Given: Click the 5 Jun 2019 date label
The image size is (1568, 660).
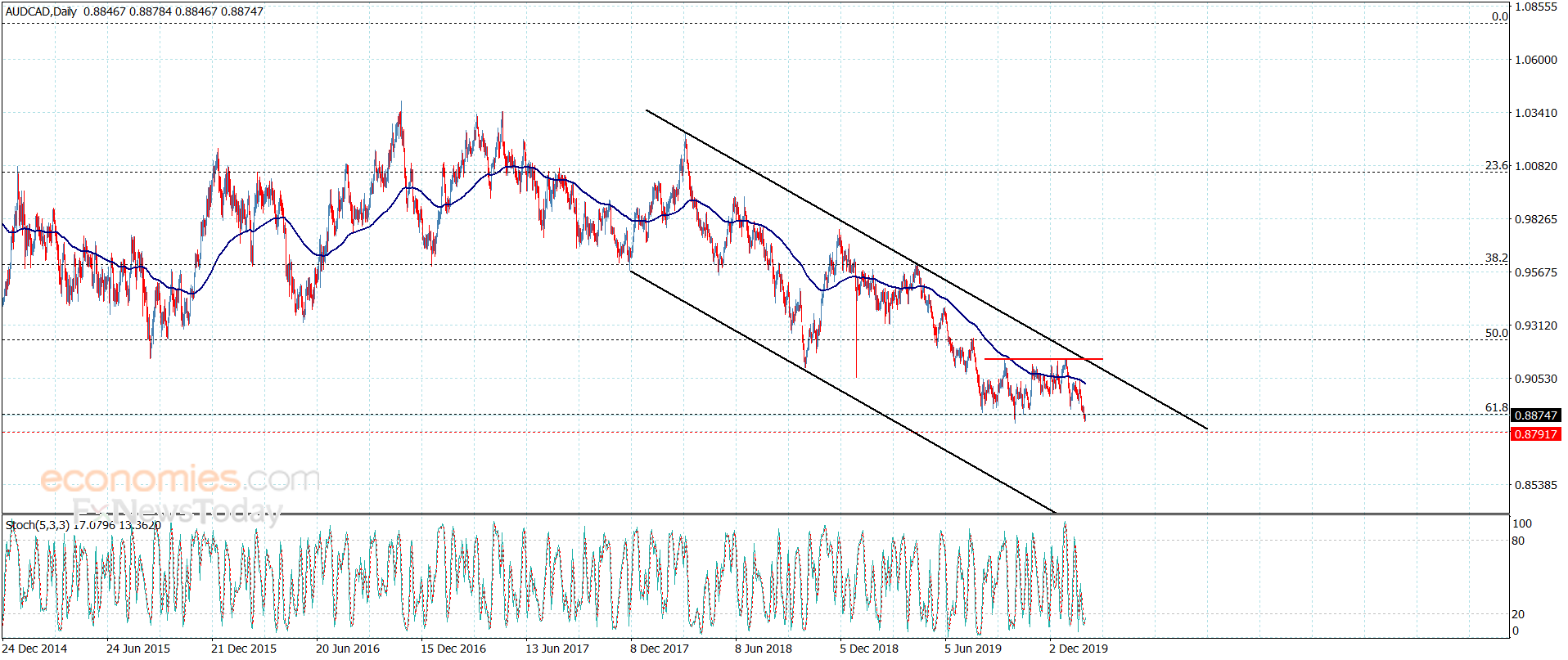Looking at the screenshot, I should [973, 649].
